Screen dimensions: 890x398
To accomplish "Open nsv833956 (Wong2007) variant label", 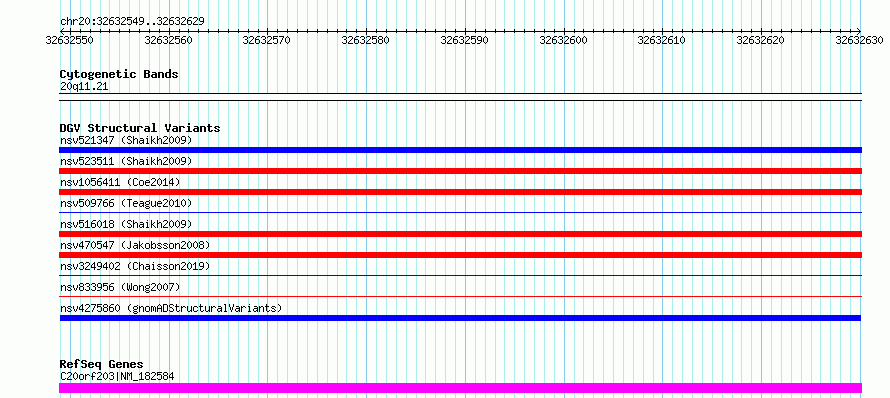I will coord(120,287).
